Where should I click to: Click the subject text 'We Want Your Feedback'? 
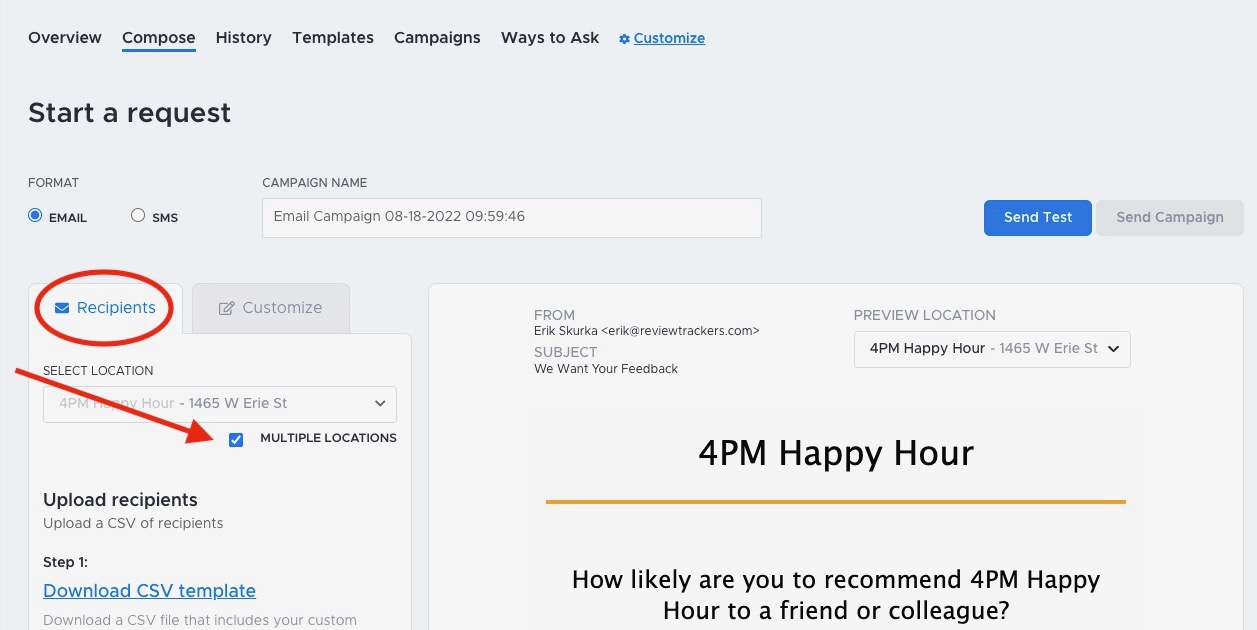606,369
